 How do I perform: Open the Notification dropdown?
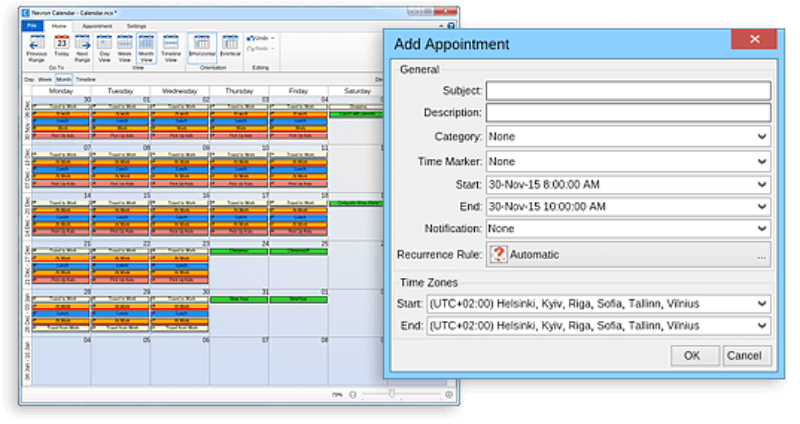click(628, 229)
